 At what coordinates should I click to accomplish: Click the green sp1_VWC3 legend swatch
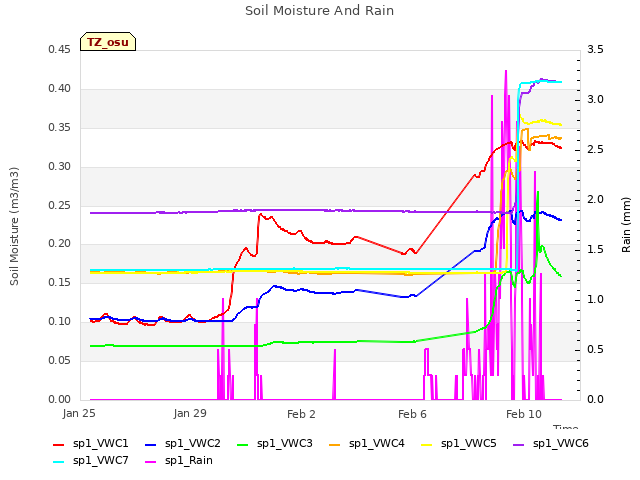click(x=243, y=445)
